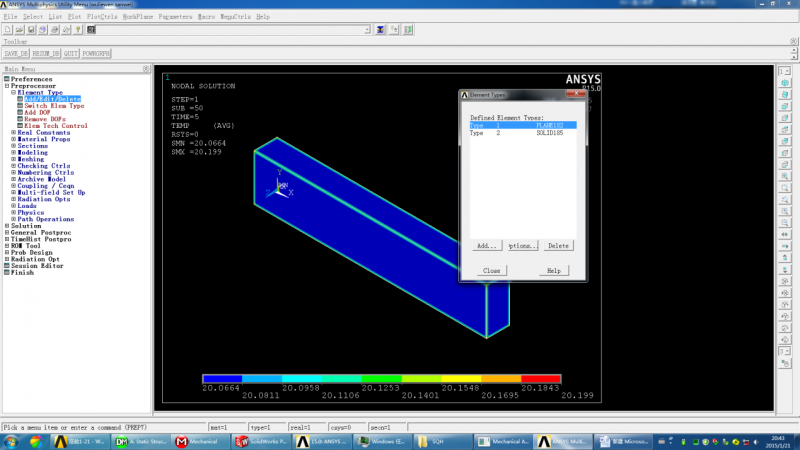
Task: Expand General Postproc in the main menu
Action: click(7, 232)
